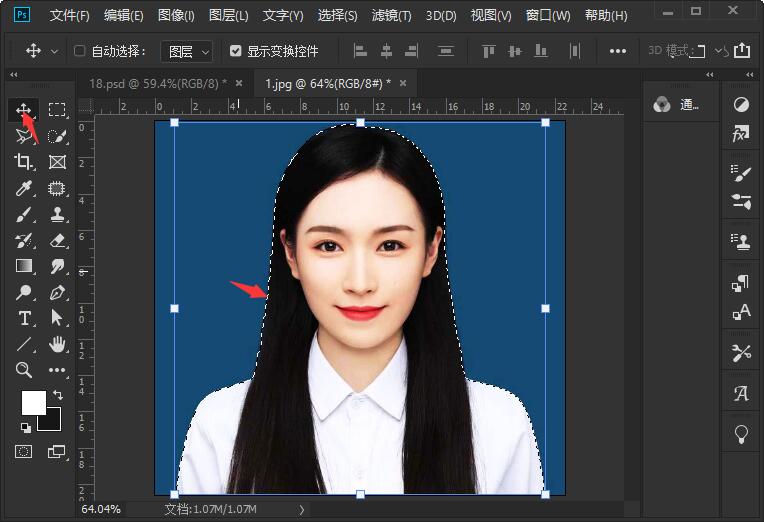Viewport: 764px width, 522px height.
Task: Pick the Horizontal Type tool
Action: 24,318
